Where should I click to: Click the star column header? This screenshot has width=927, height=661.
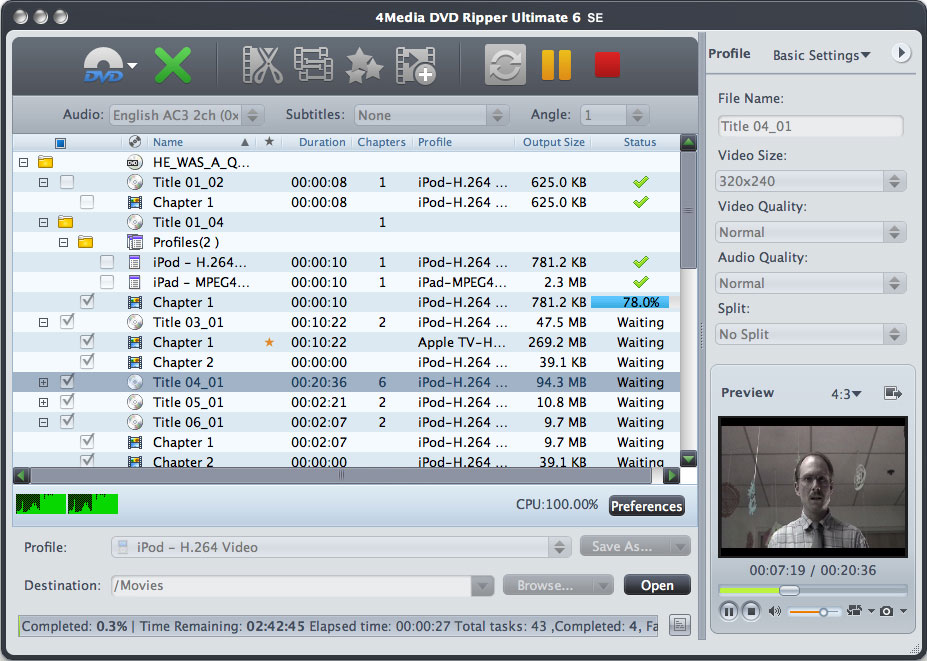269,142
